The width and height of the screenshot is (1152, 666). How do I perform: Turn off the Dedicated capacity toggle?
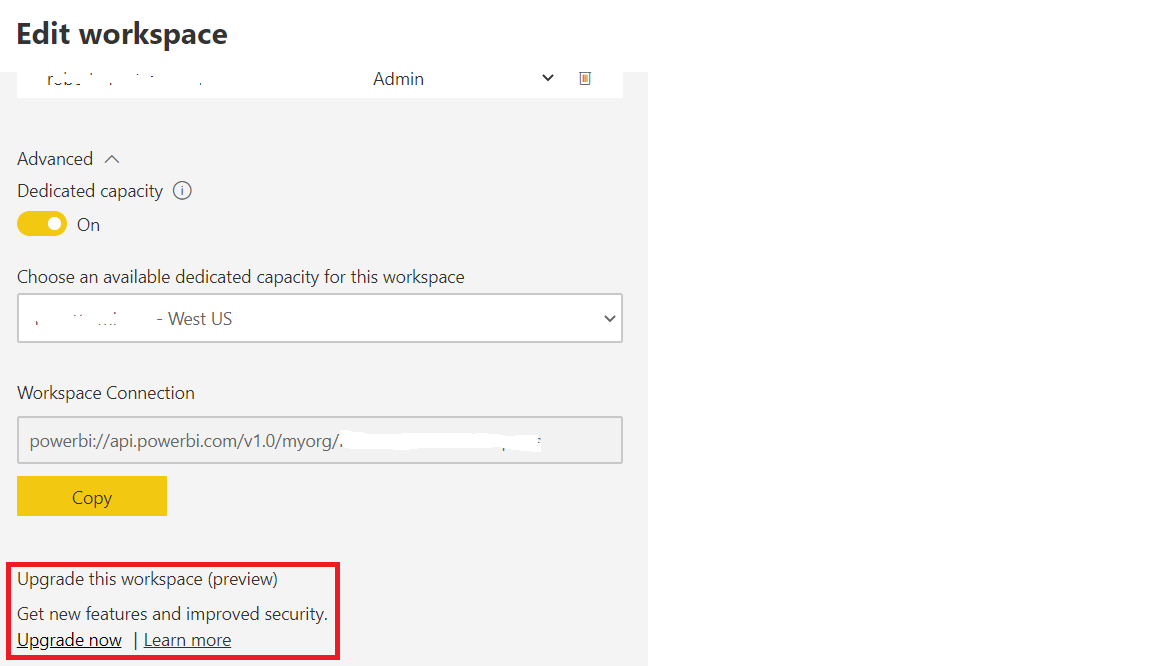42,224
